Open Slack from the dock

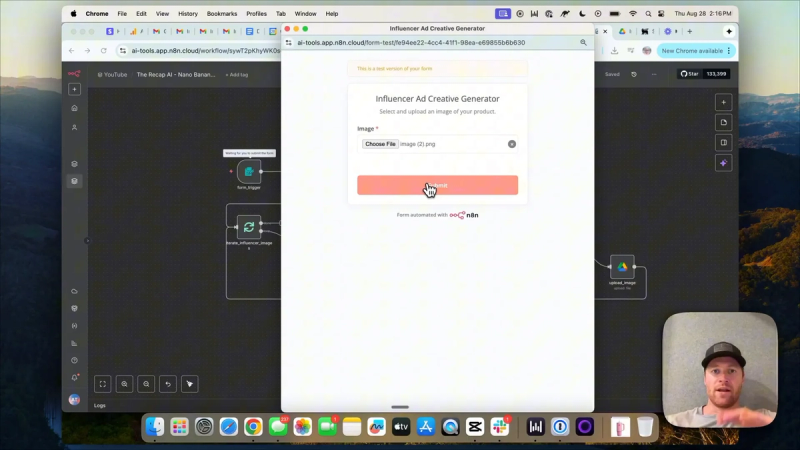(x=499, y=427)
